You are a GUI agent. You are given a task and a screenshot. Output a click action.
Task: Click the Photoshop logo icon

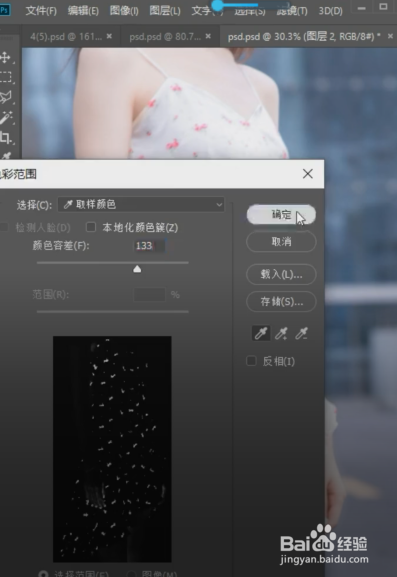point(5,10)
